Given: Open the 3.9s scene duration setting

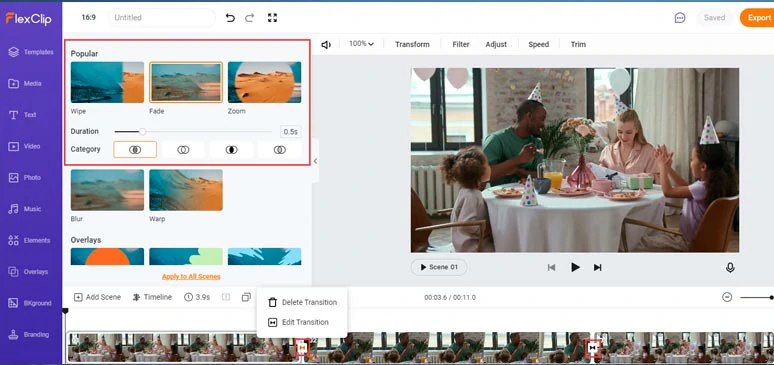Looking at the screenshot, I should [x=197, y=297].
